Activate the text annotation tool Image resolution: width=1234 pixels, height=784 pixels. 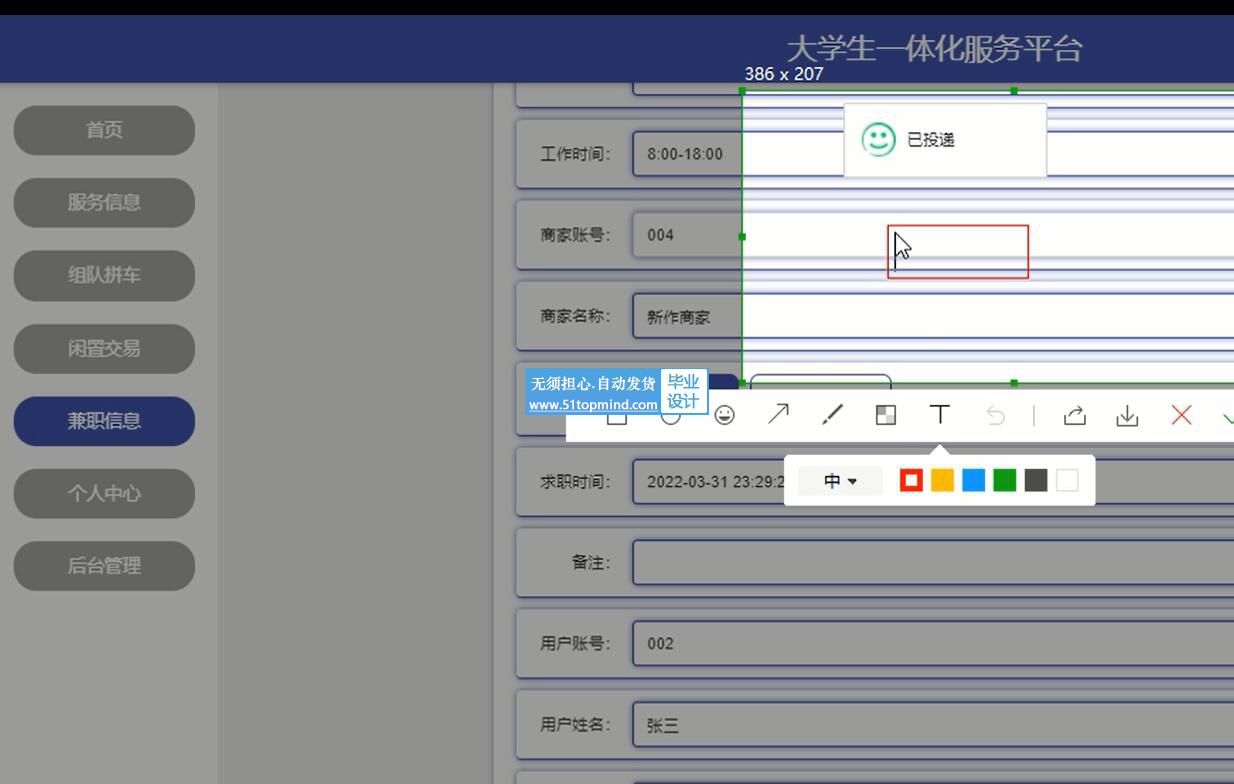coord(939,414)
